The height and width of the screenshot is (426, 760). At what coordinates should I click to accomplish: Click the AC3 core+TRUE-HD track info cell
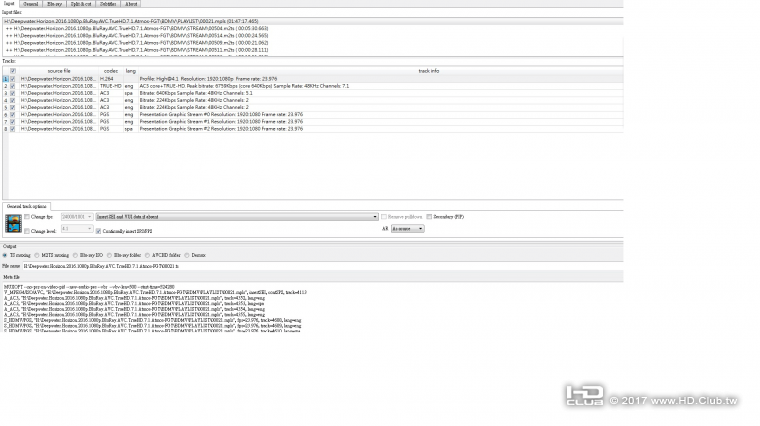380,86
